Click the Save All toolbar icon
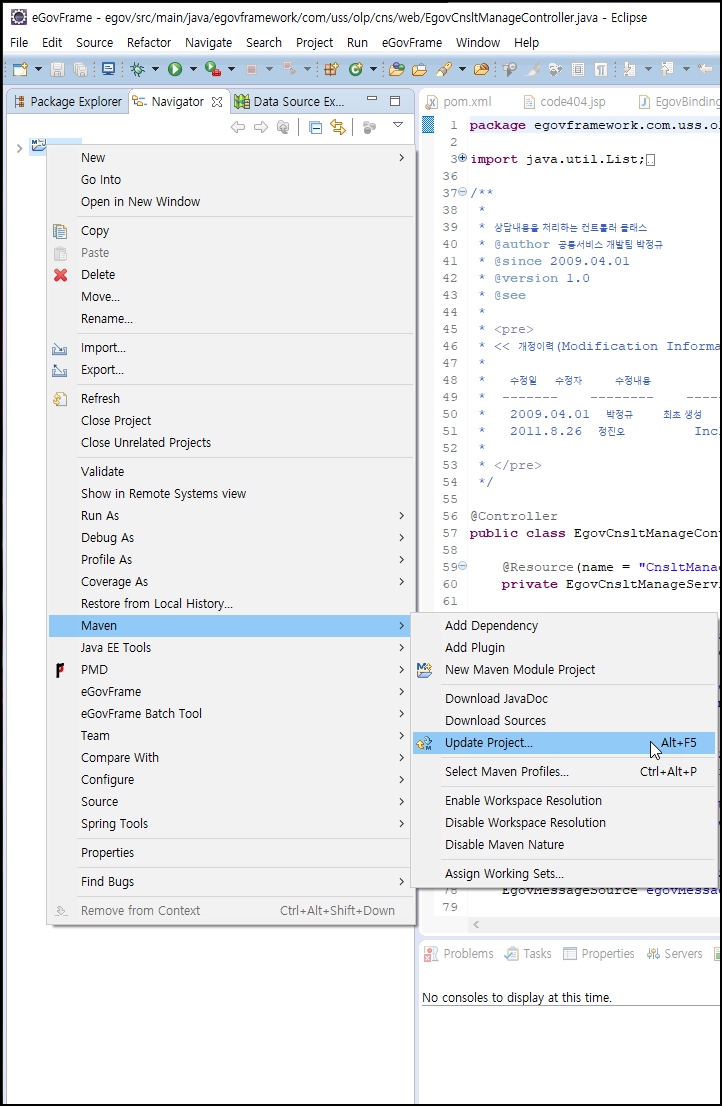The image size is (722, 1106). click(80, 69)
